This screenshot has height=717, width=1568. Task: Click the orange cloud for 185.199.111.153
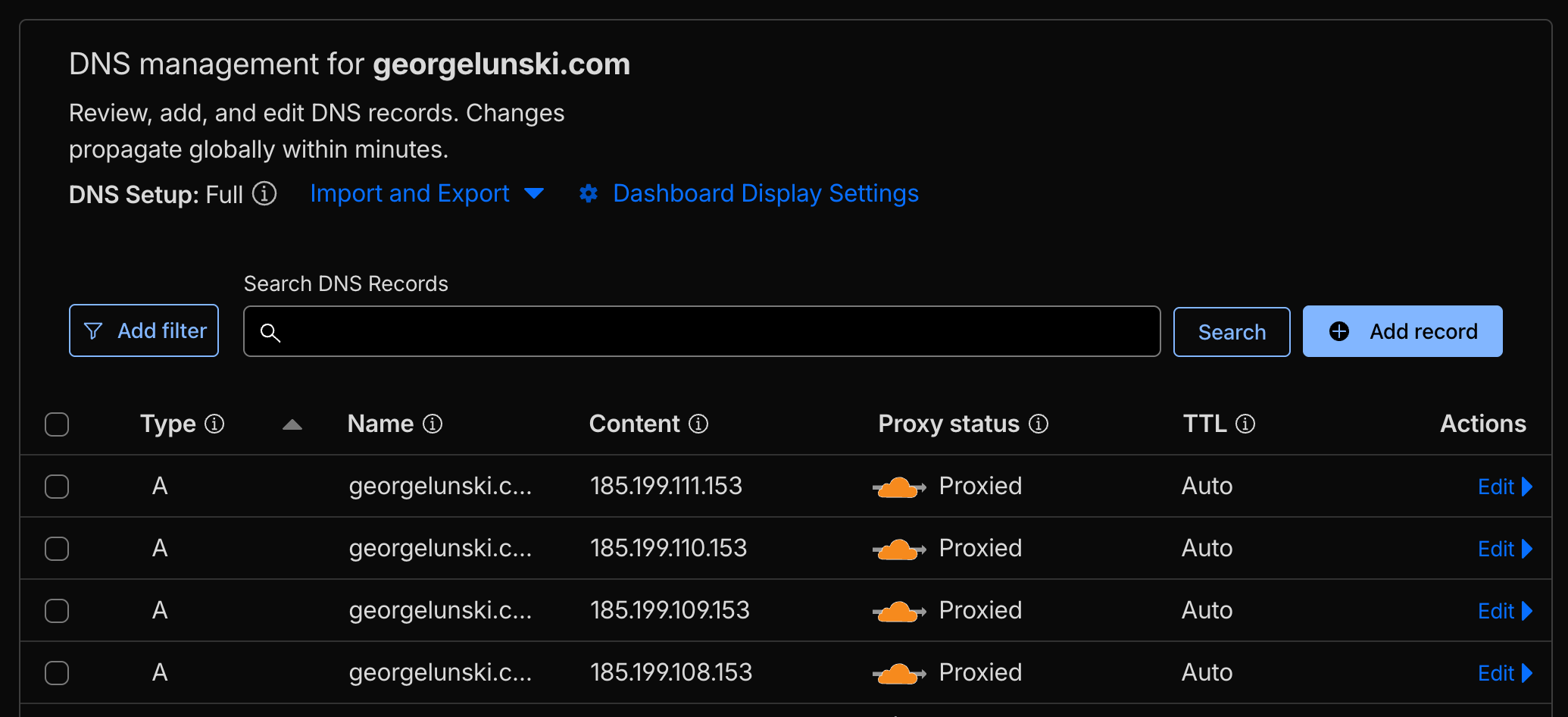(x=898, y=487)
